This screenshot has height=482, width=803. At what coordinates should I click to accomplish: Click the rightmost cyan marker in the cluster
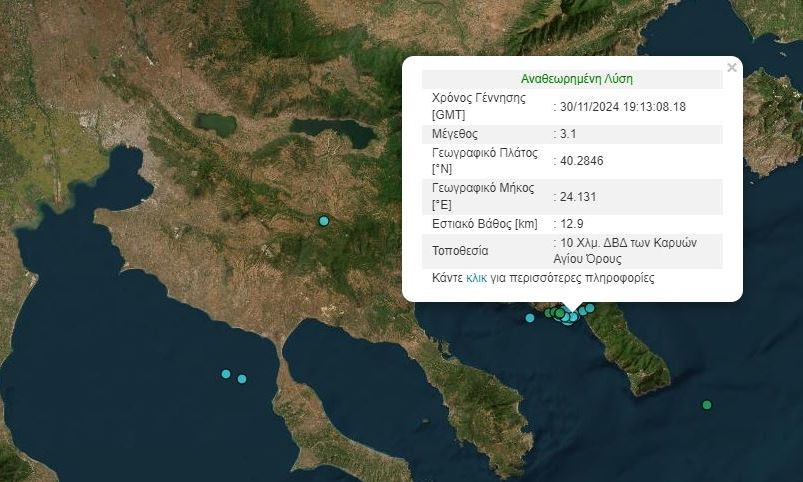(590, 308)
